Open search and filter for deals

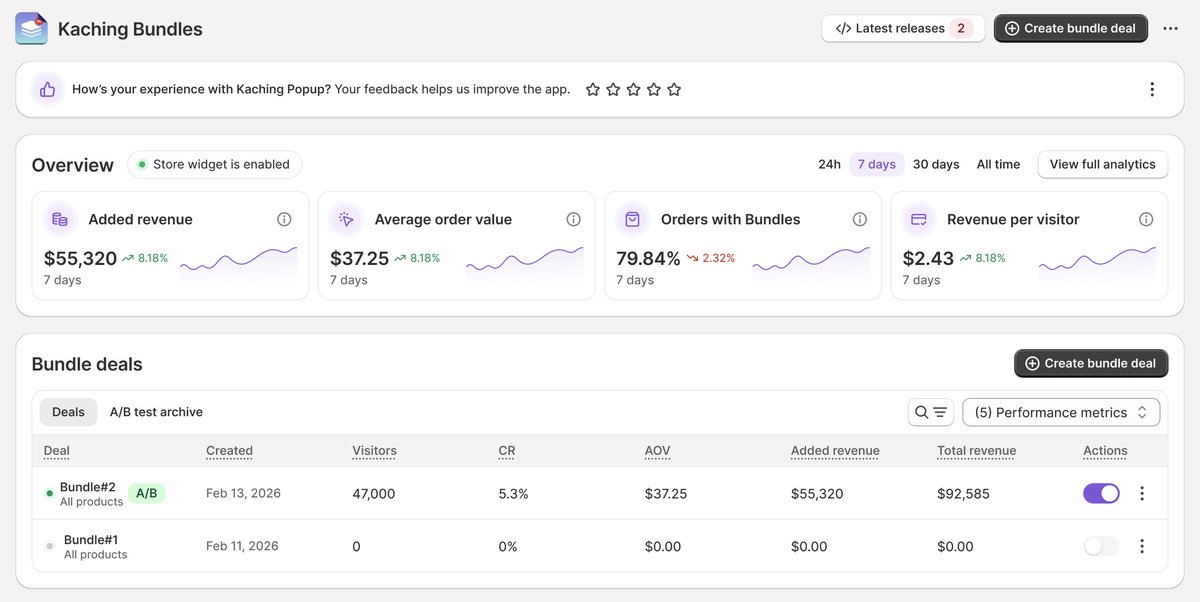click(x=931, y=412)
